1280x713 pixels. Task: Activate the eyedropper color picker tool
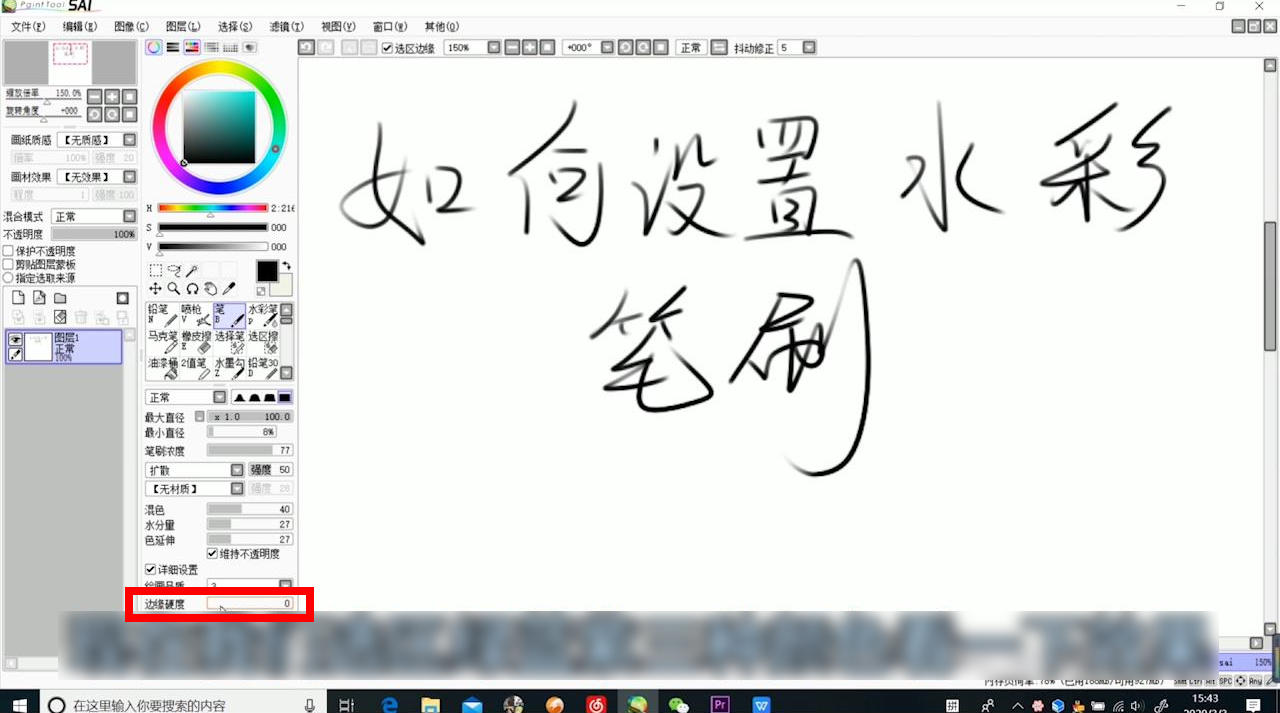click(228, 289)
